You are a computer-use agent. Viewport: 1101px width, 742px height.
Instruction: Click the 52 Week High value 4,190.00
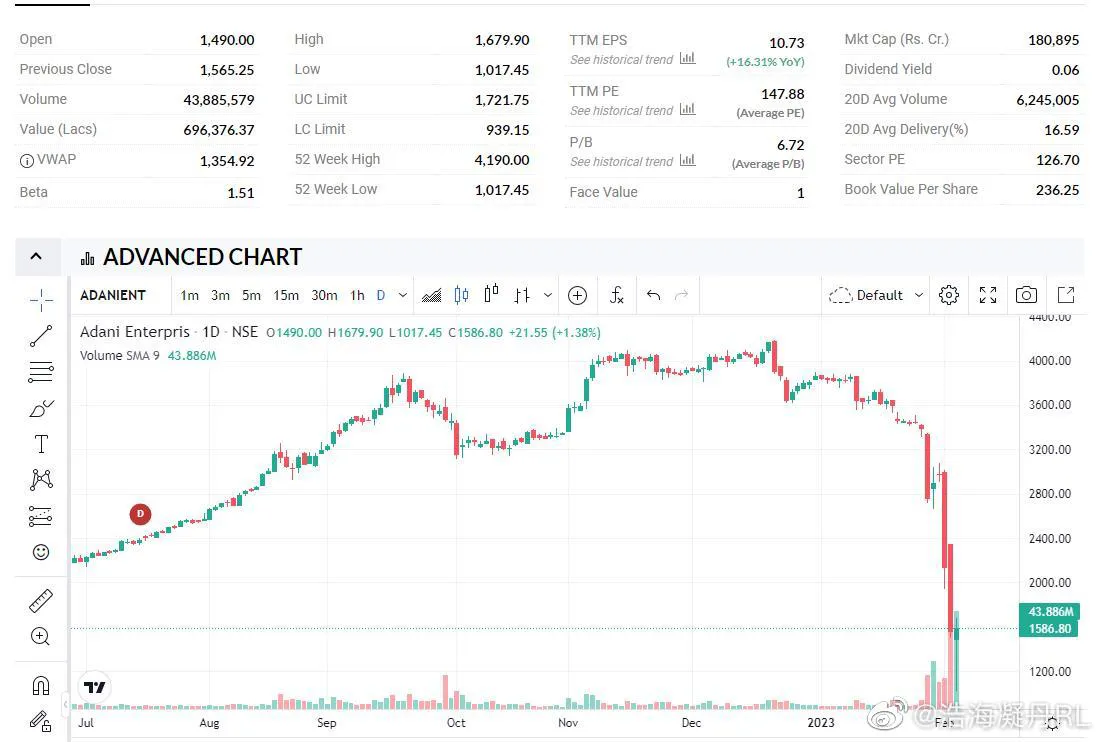(501, 160)
